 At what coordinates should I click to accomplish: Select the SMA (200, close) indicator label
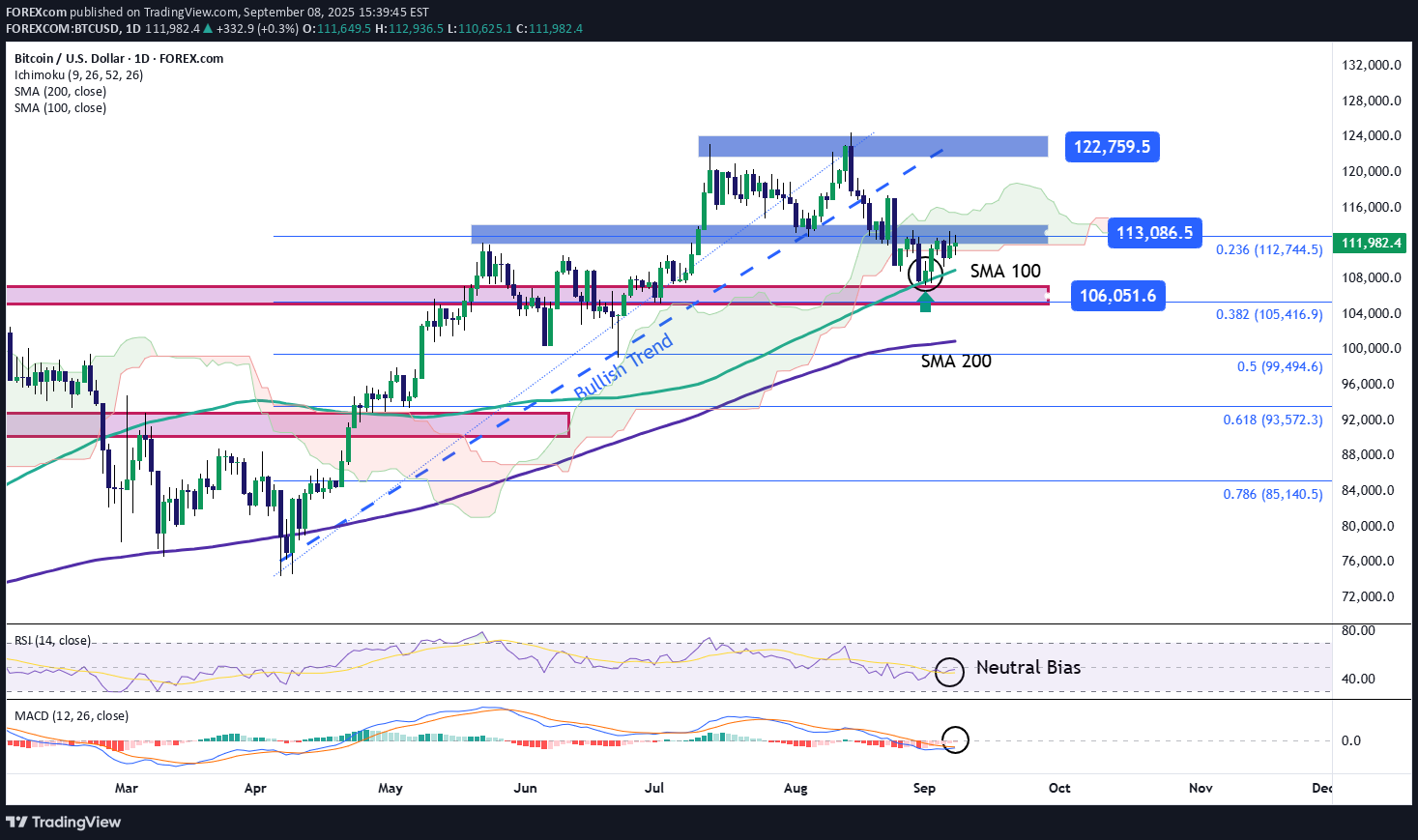(x=60, y=91)
